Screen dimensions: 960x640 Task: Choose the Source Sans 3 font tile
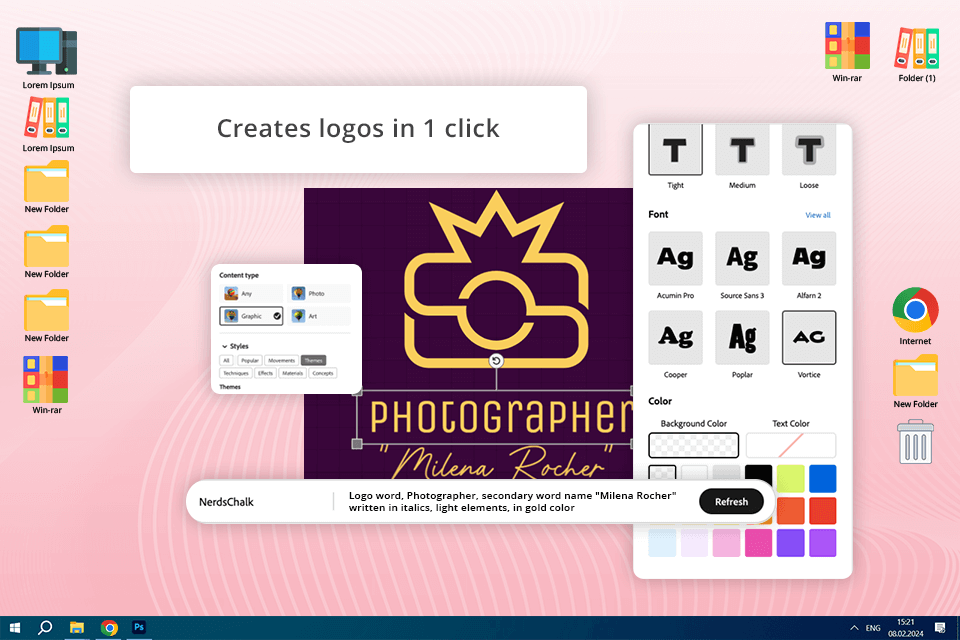[x=742, y=258]
